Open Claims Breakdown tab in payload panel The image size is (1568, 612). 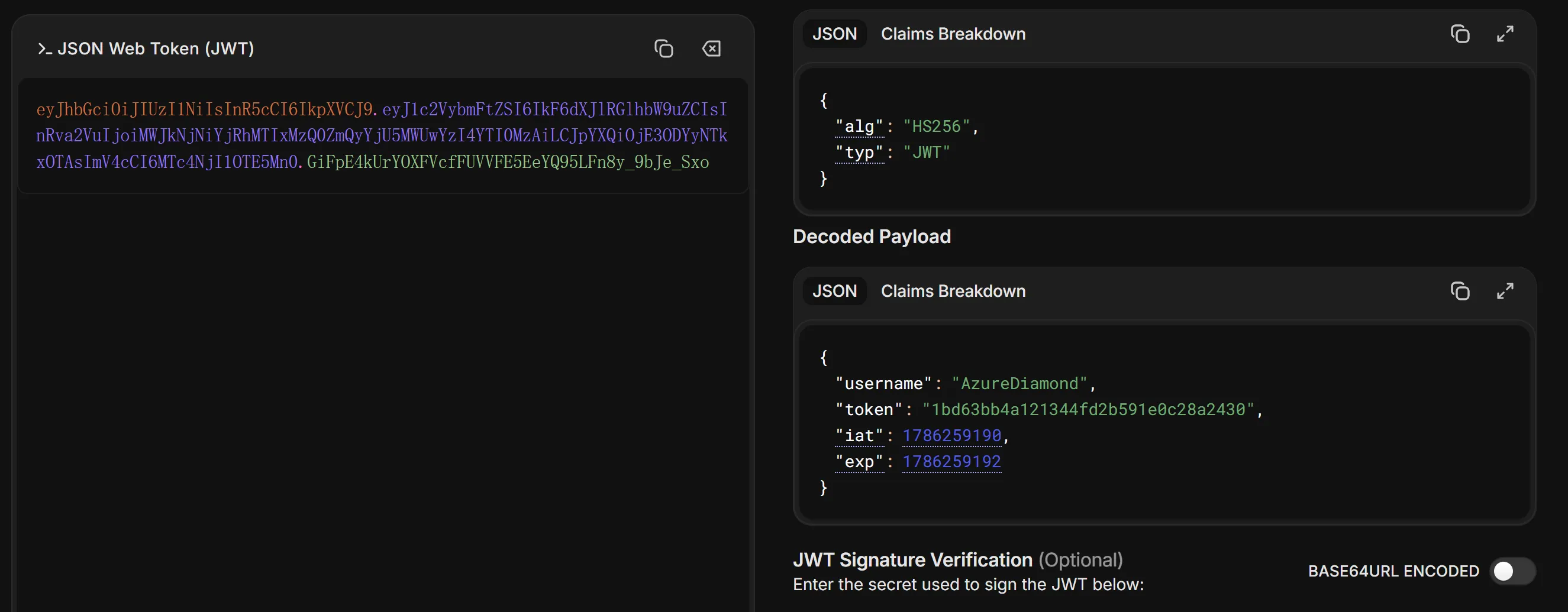[953, 292]
